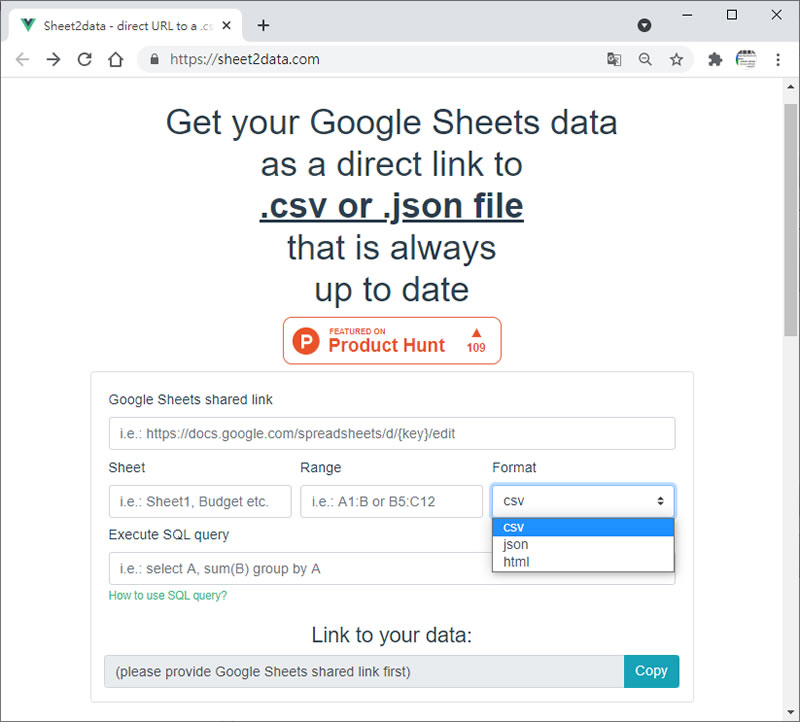The width and height of the screenshot is (800, 722).
Task: Click the zoom magnifier icon in address bar
Action: pyautogui.click(x=645, y=59)
